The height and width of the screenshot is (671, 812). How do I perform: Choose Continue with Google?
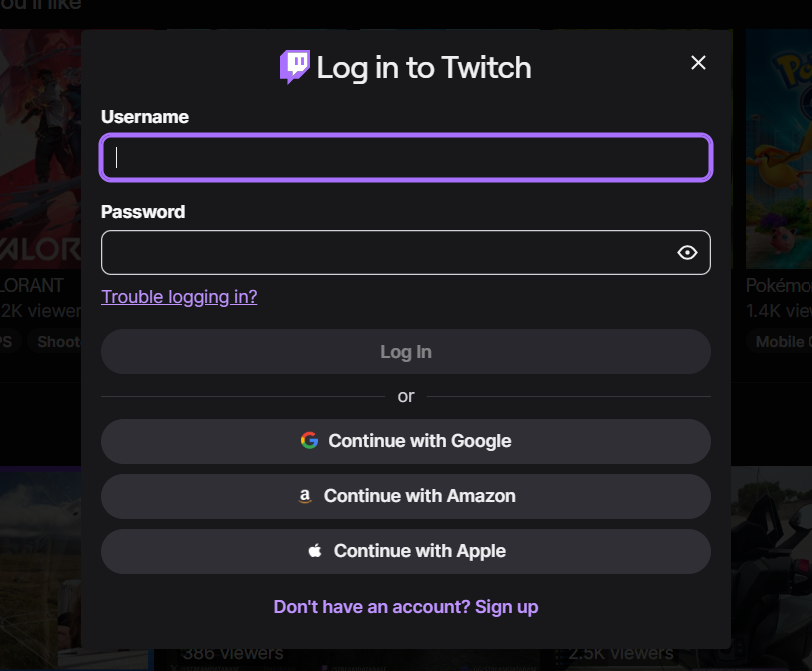pos(406,441)
